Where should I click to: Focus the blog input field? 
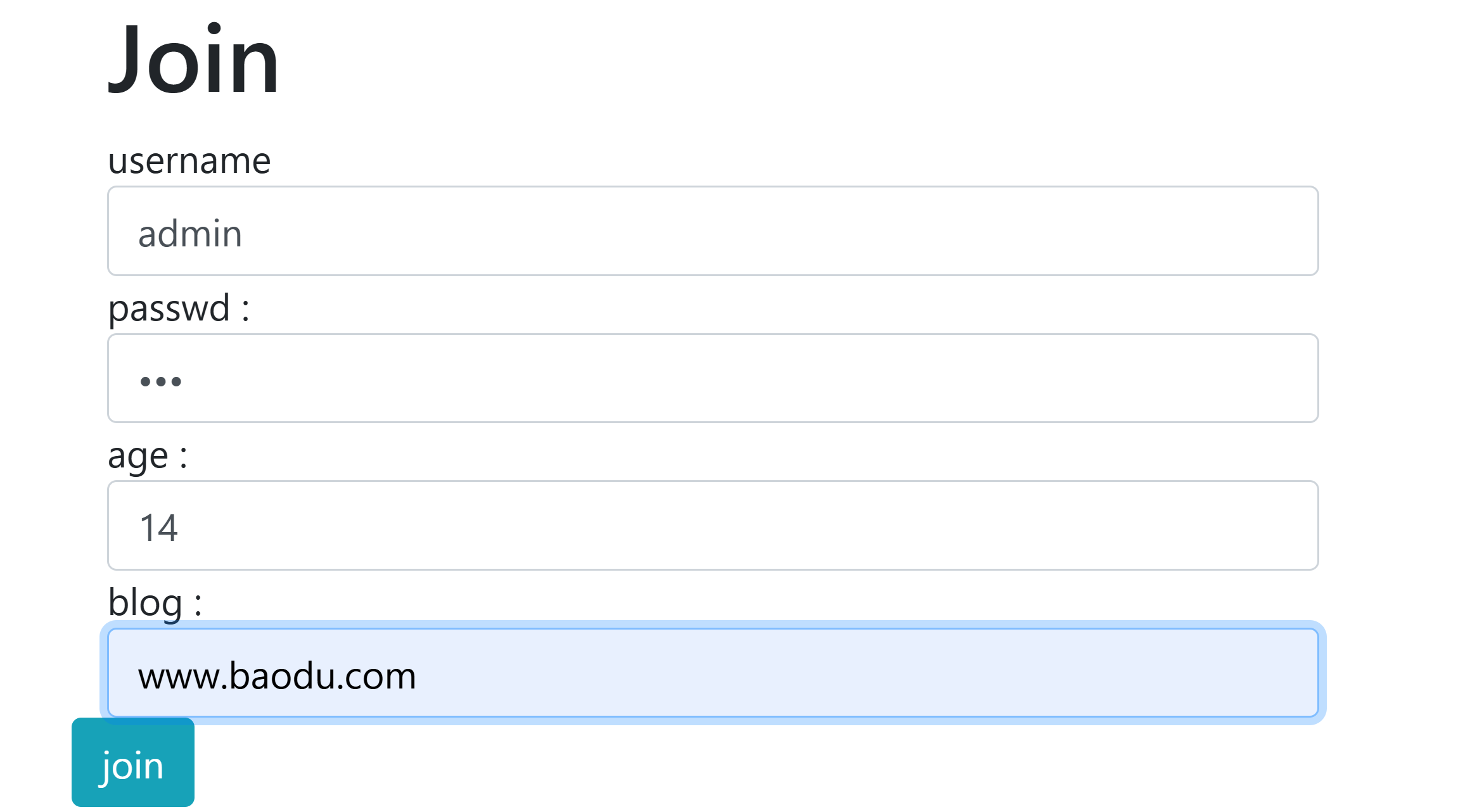coord(712,673)
